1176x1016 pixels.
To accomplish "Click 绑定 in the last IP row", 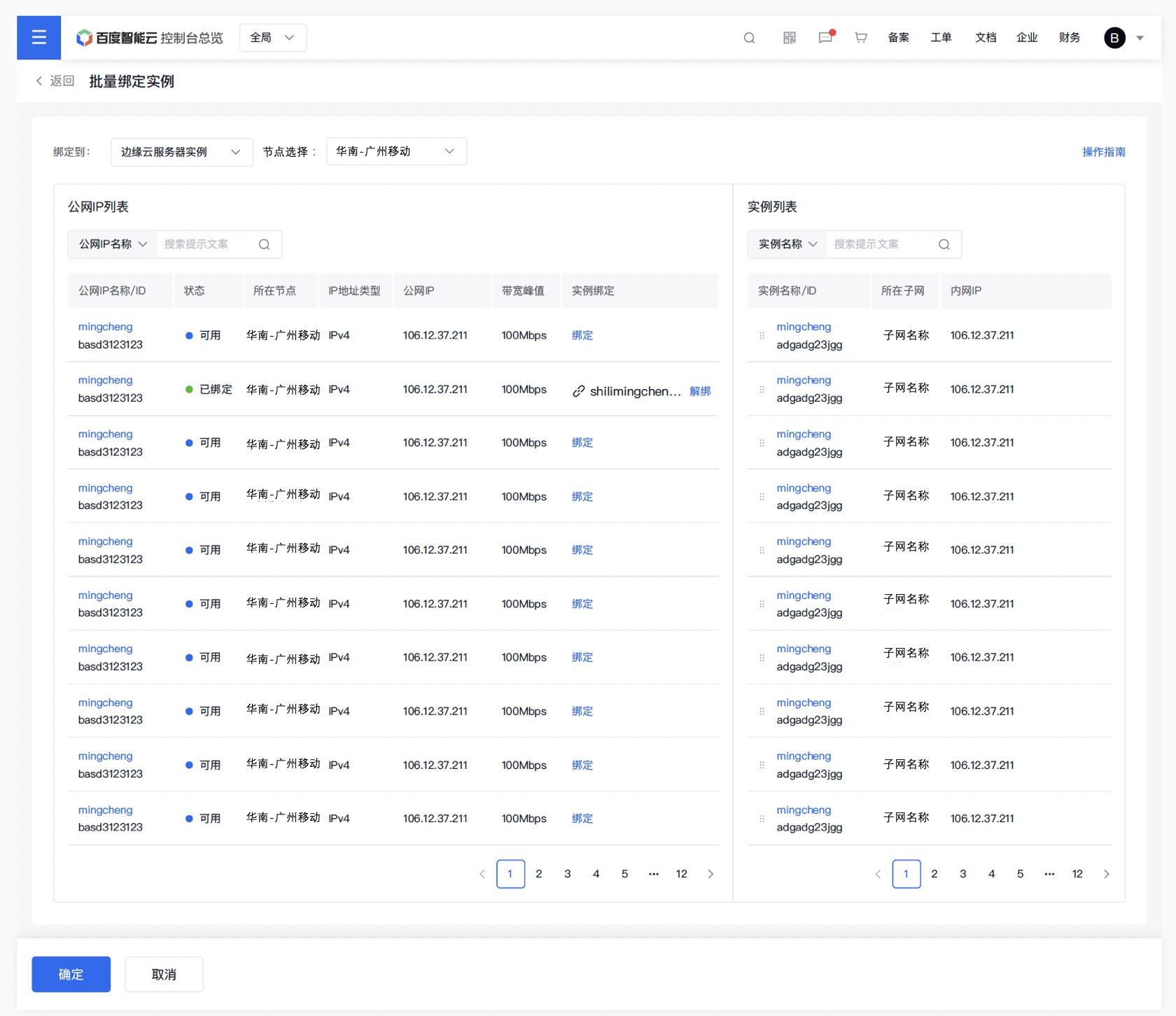I will pos(582,818).
